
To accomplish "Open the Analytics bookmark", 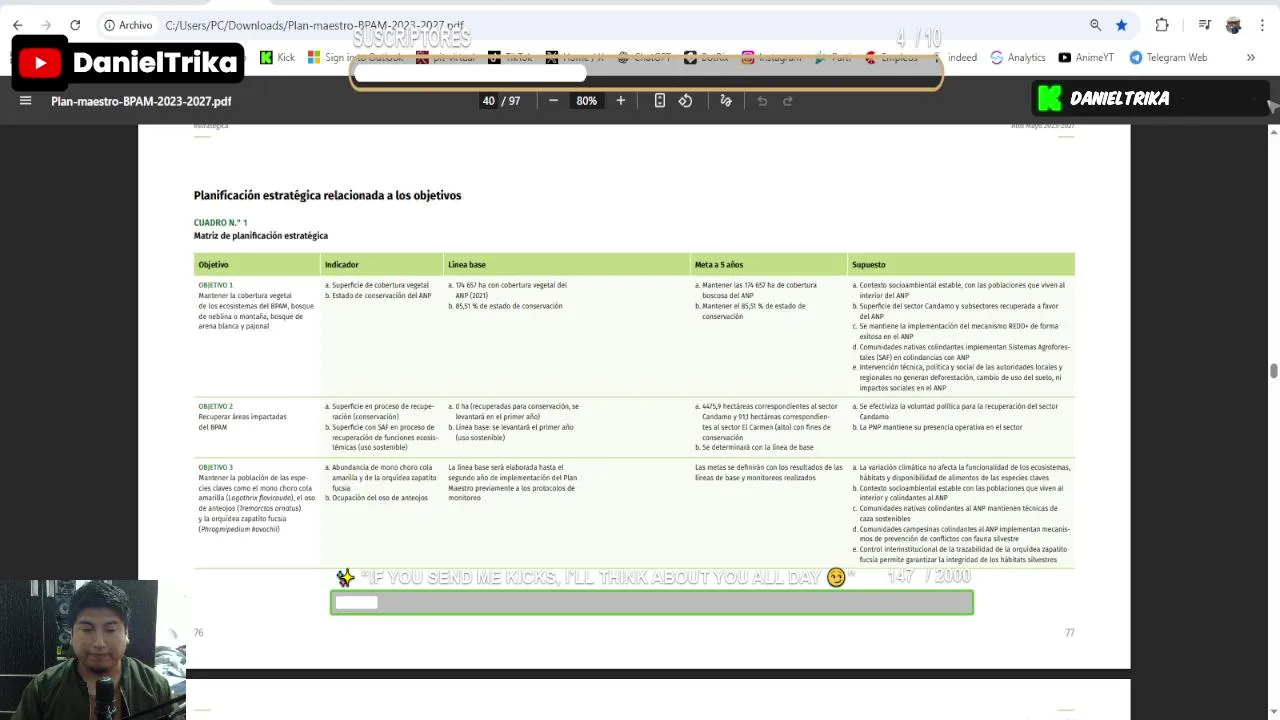I will pos(1017,57).
